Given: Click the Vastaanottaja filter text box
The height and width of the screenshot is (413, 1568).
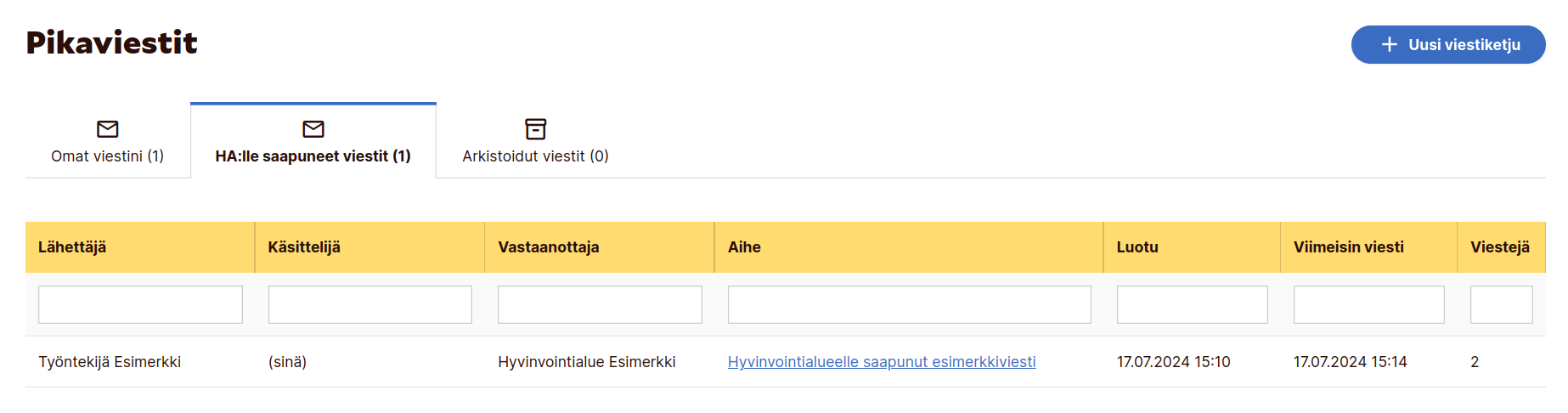Looking at the screenshot, I should [600, 304].
